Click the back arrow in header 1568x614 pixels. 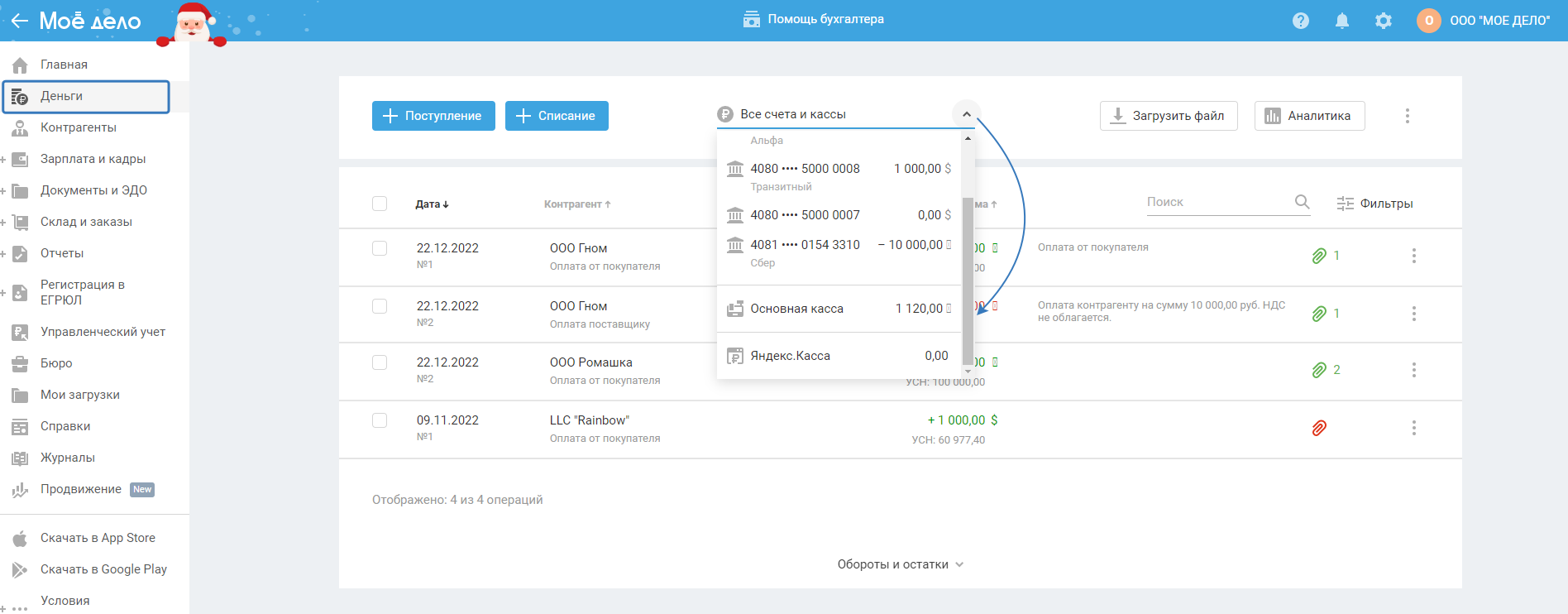point(19,21)
